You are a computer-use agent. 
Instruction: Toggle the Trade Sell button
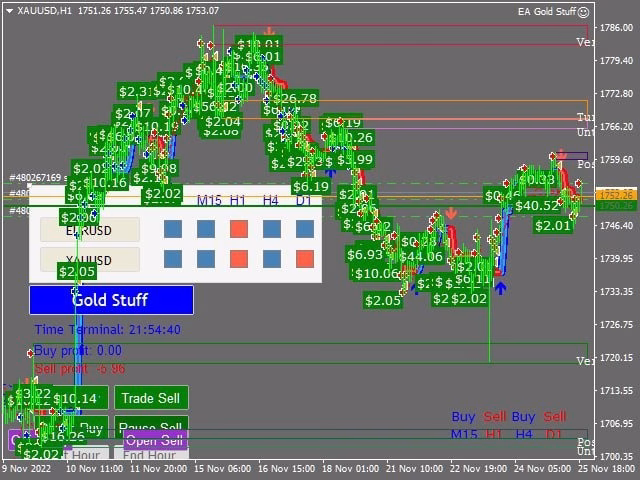151,398
